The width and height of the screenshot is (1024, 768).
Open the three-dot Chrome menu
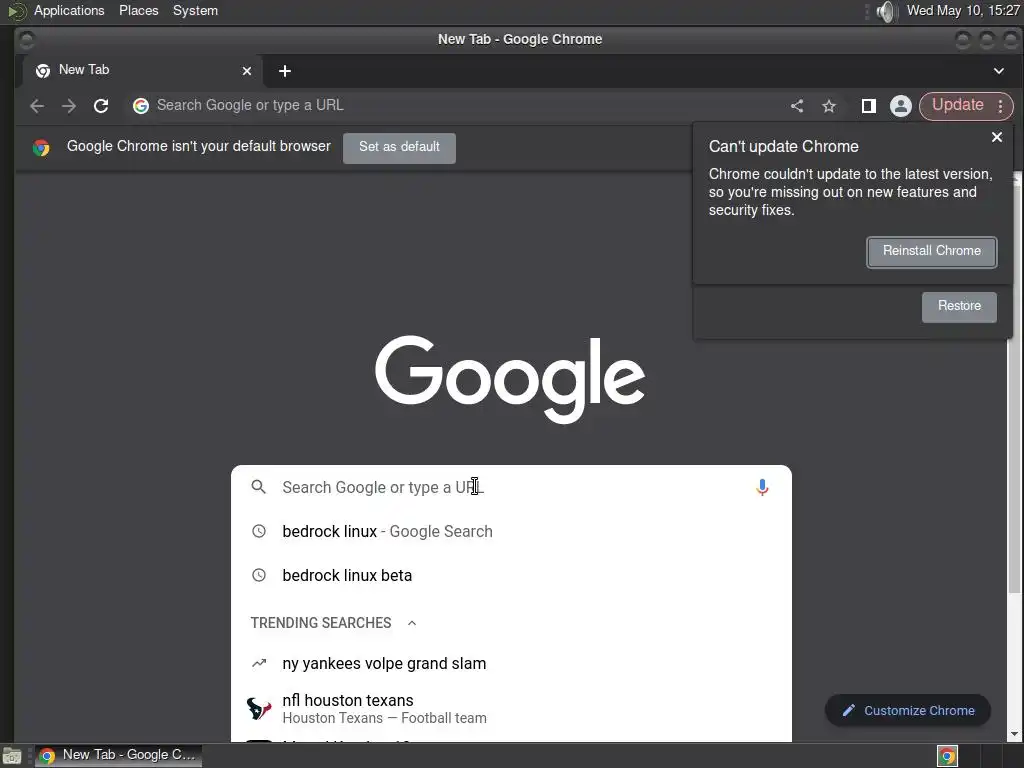(x=1000, y=106)
